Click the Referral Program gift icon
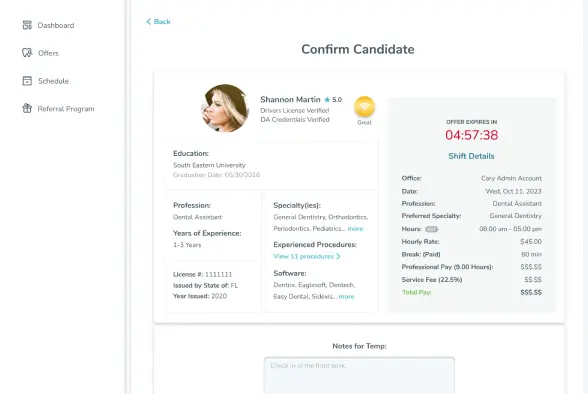Viewport: 588px width, 394px height. coord(27,108)
